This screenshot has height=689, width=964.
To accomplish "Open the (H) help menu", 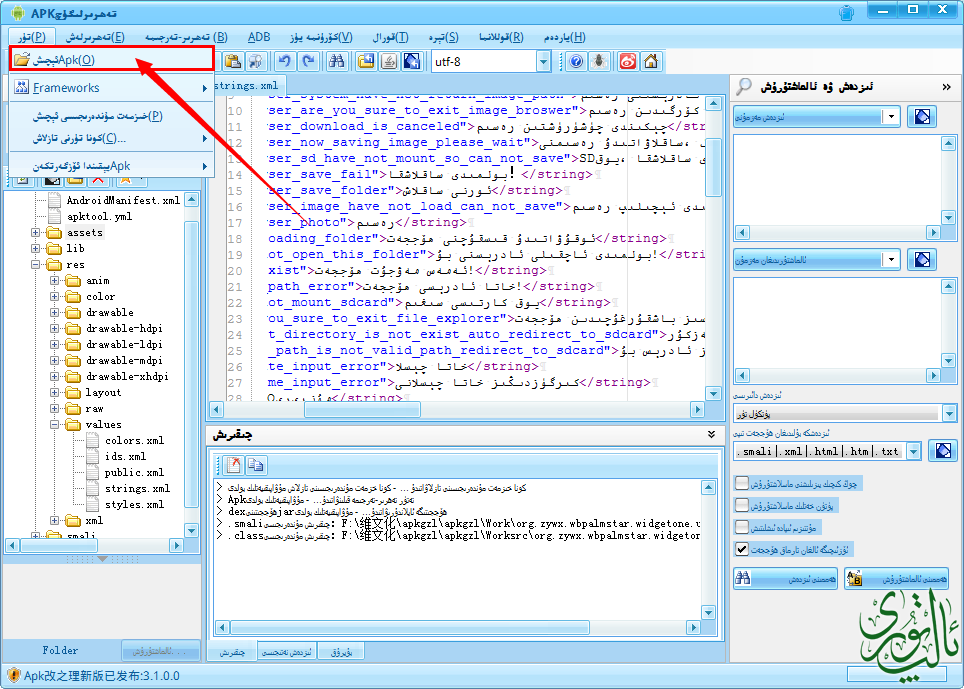I will point(564,37).
